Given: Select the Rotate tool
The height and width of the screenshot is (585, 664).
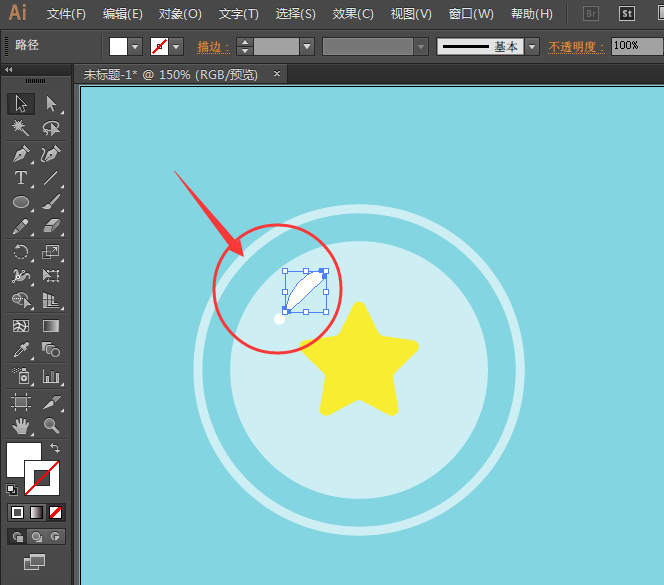Looking at the screenshot, I should click(x=21, y=252).
